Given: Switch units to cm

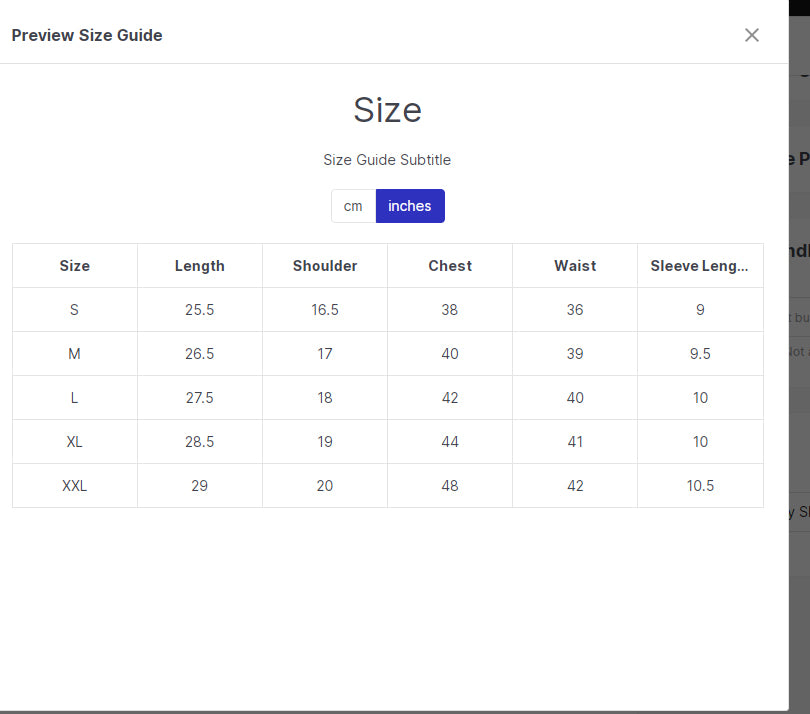Looking at the screenshot, I should tap(353, 206).
